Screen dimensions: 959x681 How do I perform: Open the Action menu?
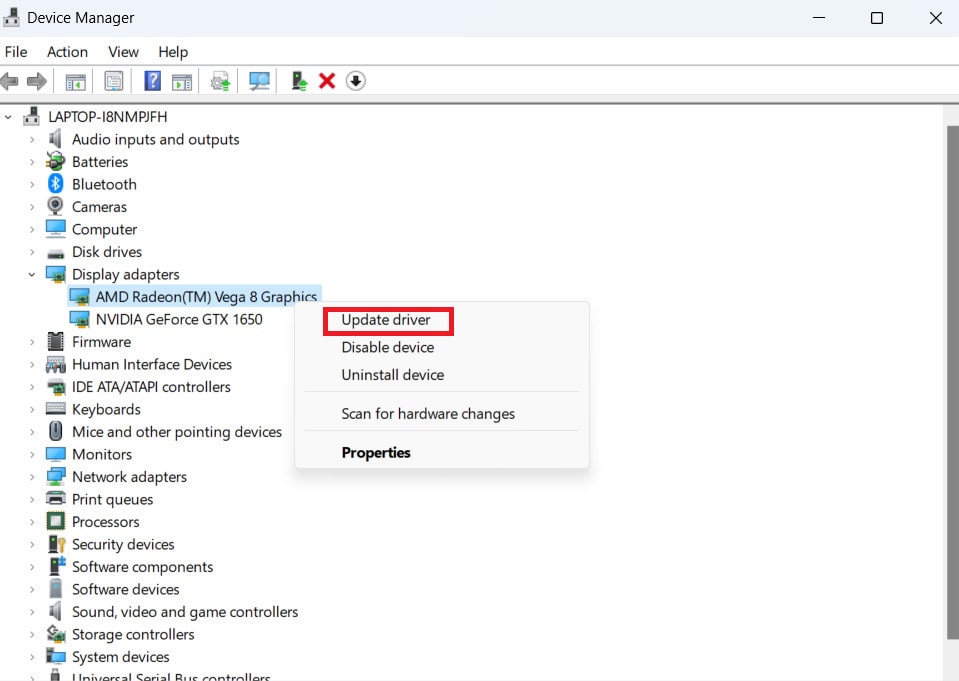click(x=67, y=52)
